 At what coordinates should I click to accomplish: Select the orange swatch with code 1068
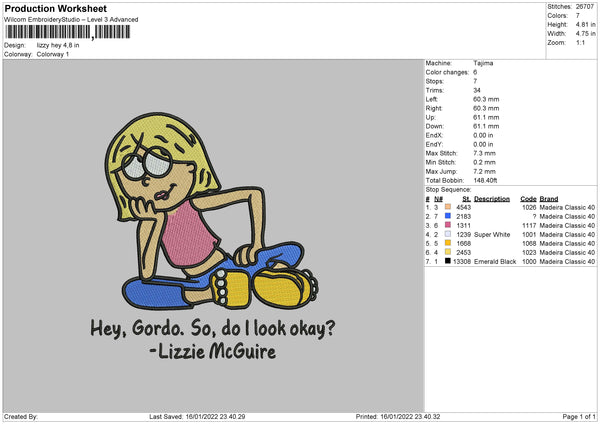click(x=448, y=243)
